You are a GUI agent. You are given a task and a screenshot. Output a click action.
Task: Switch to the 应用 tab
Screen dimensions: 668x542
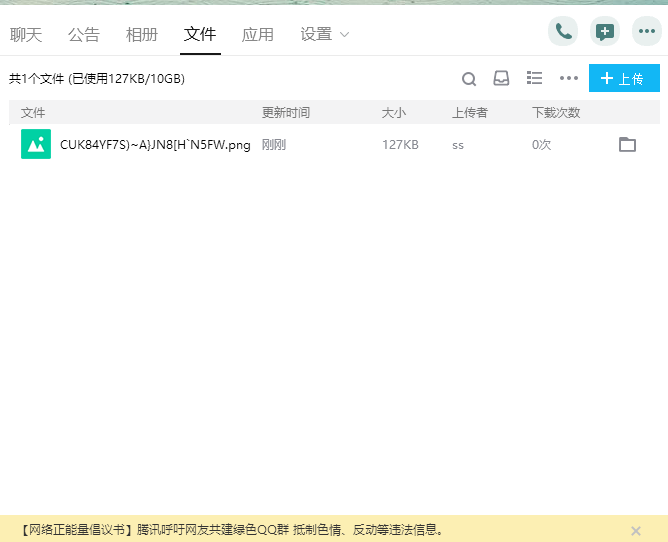258,35
